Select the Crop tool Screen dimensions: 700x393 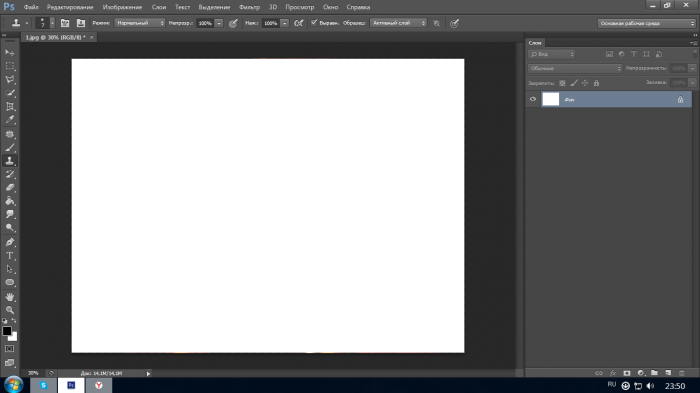coord(10,106)
